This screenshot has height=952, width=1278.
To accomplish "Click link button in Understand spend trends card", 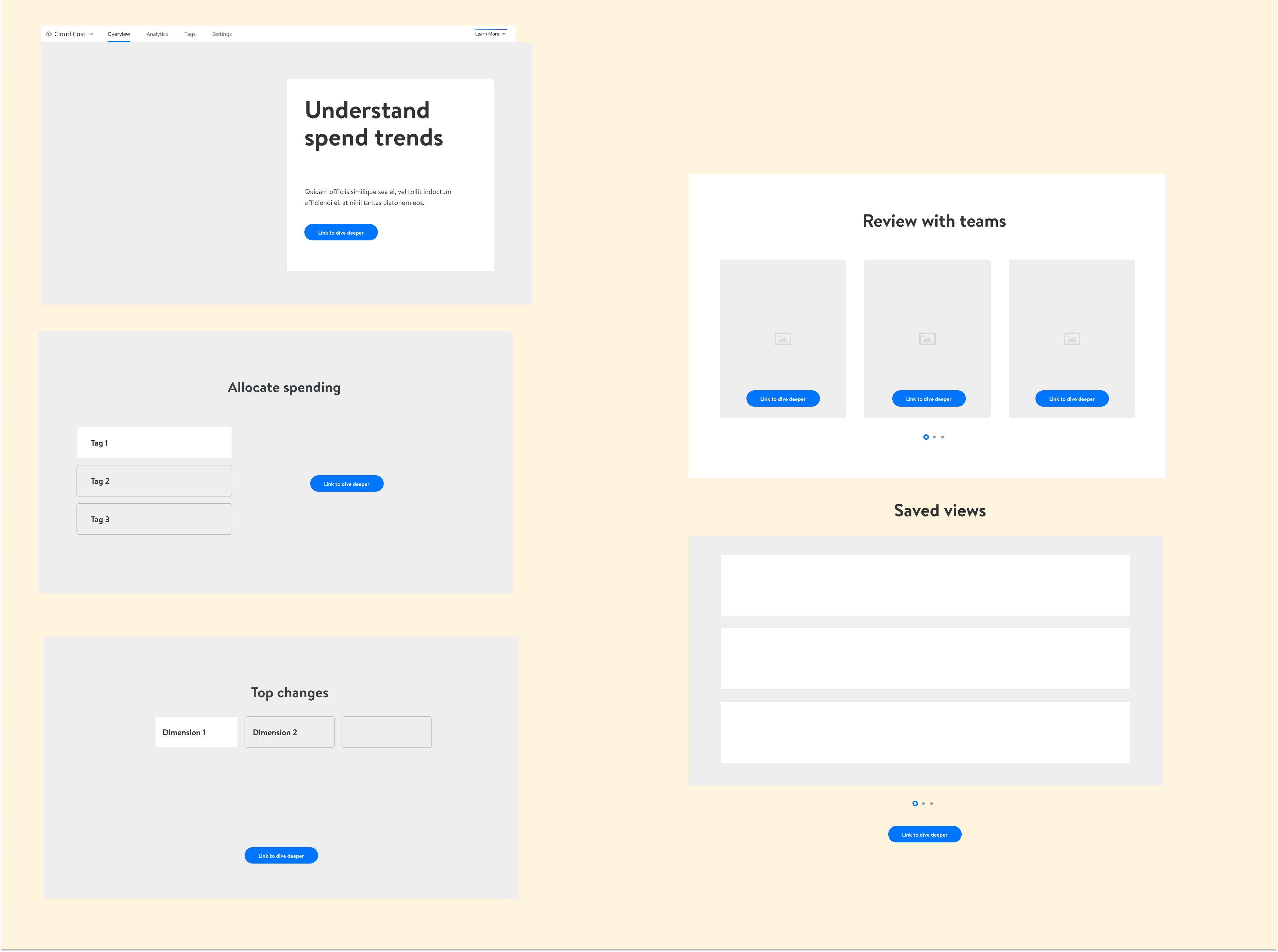I will (341, 233).
